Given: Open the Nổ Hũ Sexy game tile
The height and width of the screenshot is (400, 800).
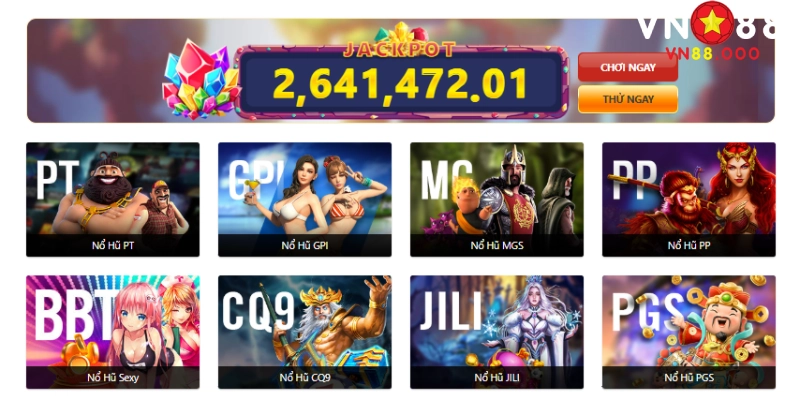Looking at the screenshot, I should 113,332.
